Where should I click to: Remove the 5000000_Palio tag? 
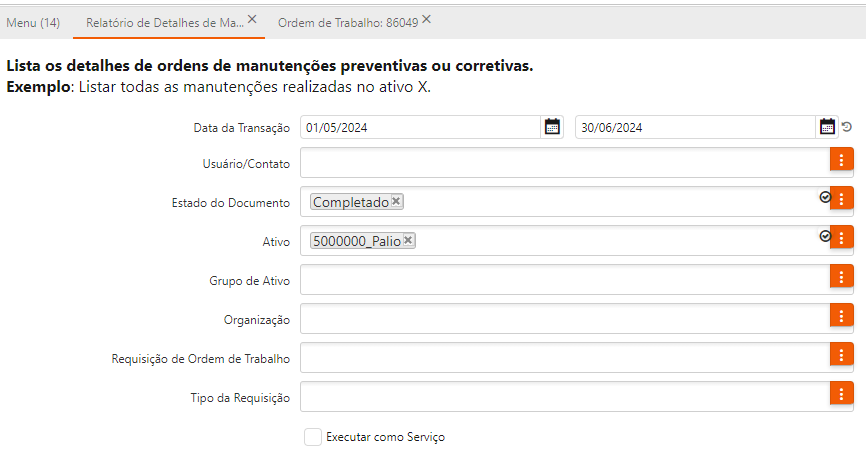408,240
